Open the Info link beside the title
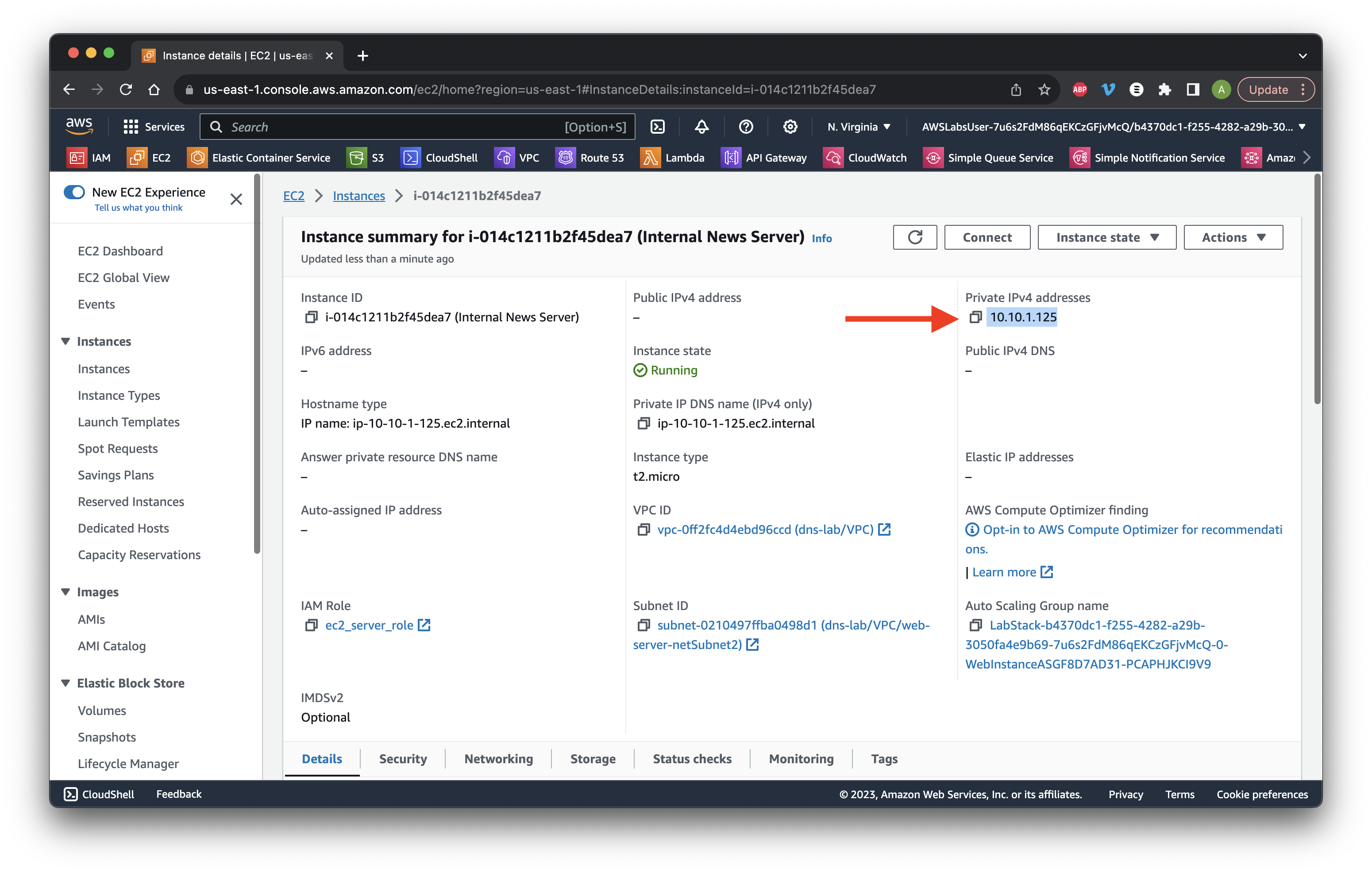Viewport: 1372px width, 873px height. (821, 238)
